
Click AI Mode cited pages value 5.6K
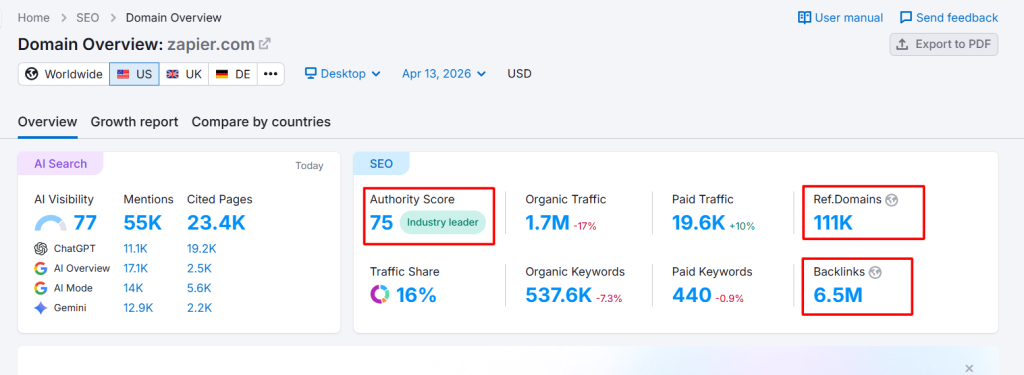200,288
